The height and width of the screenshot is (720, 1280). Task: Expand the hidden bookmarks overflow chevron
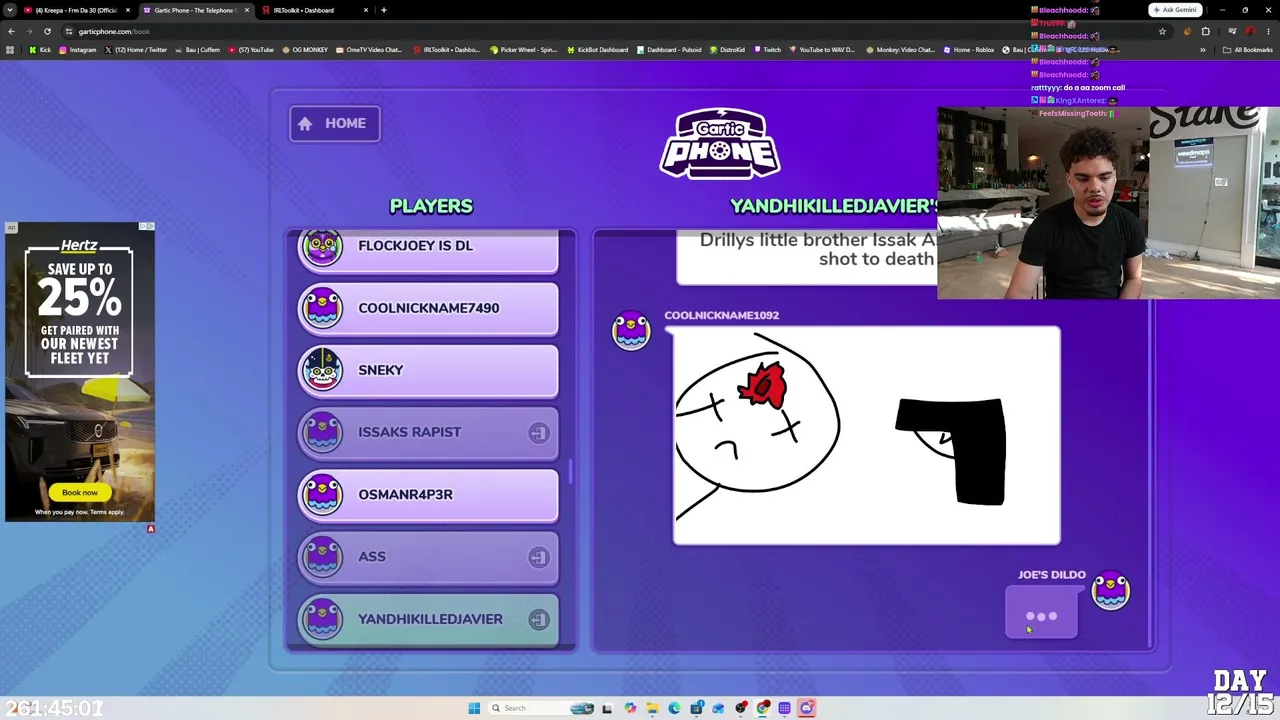coord(1203,50)
